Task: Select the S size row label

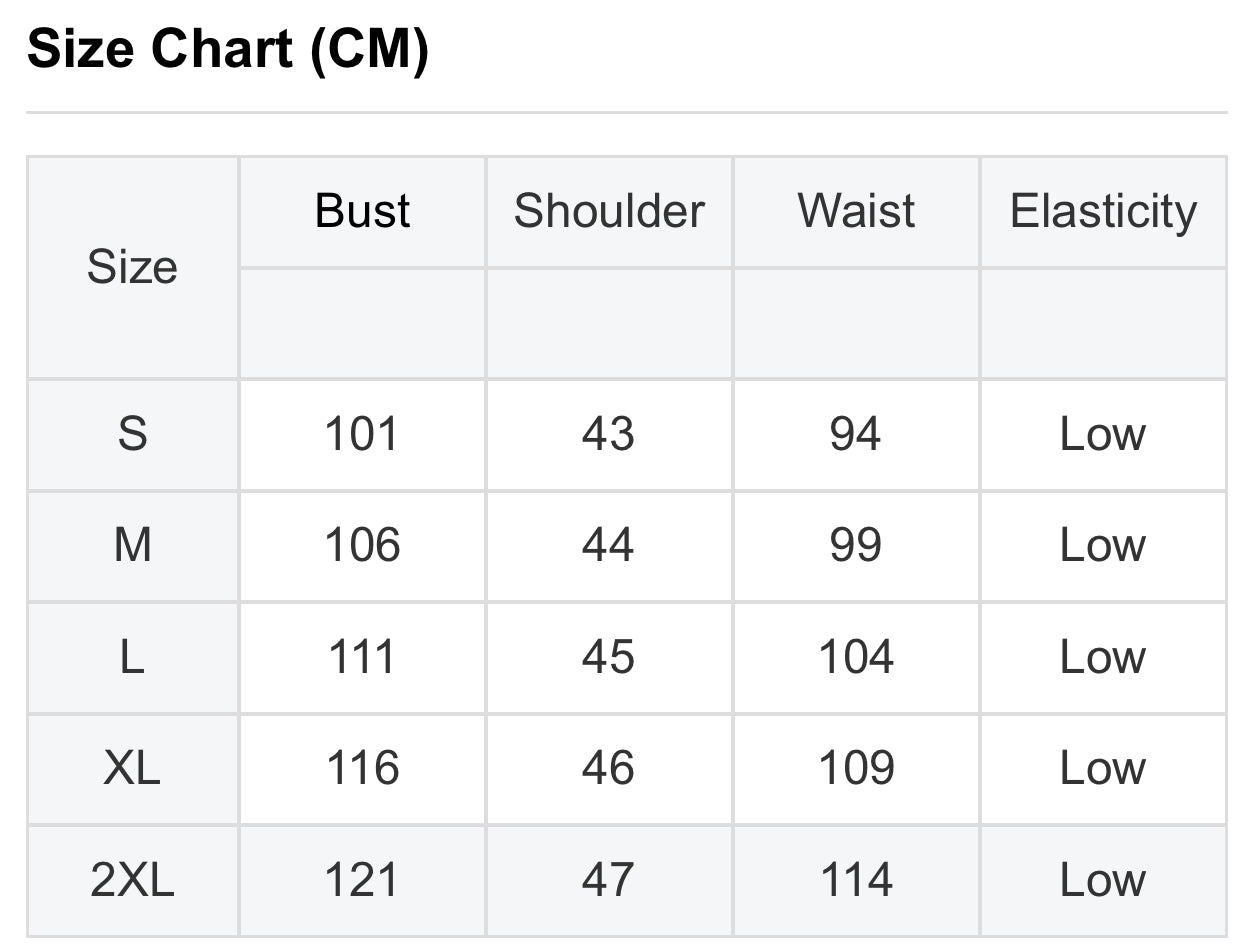Action: tap(132, 435)
